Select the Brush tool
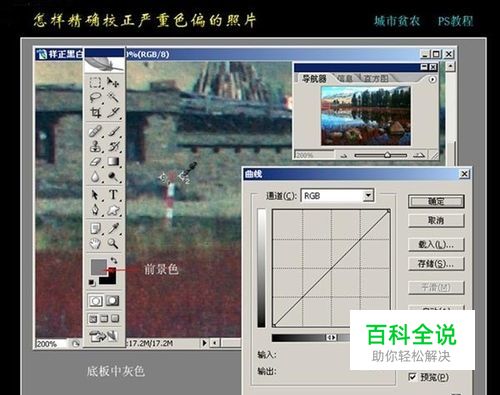The image size is (500, 395). tap(113, 131)
